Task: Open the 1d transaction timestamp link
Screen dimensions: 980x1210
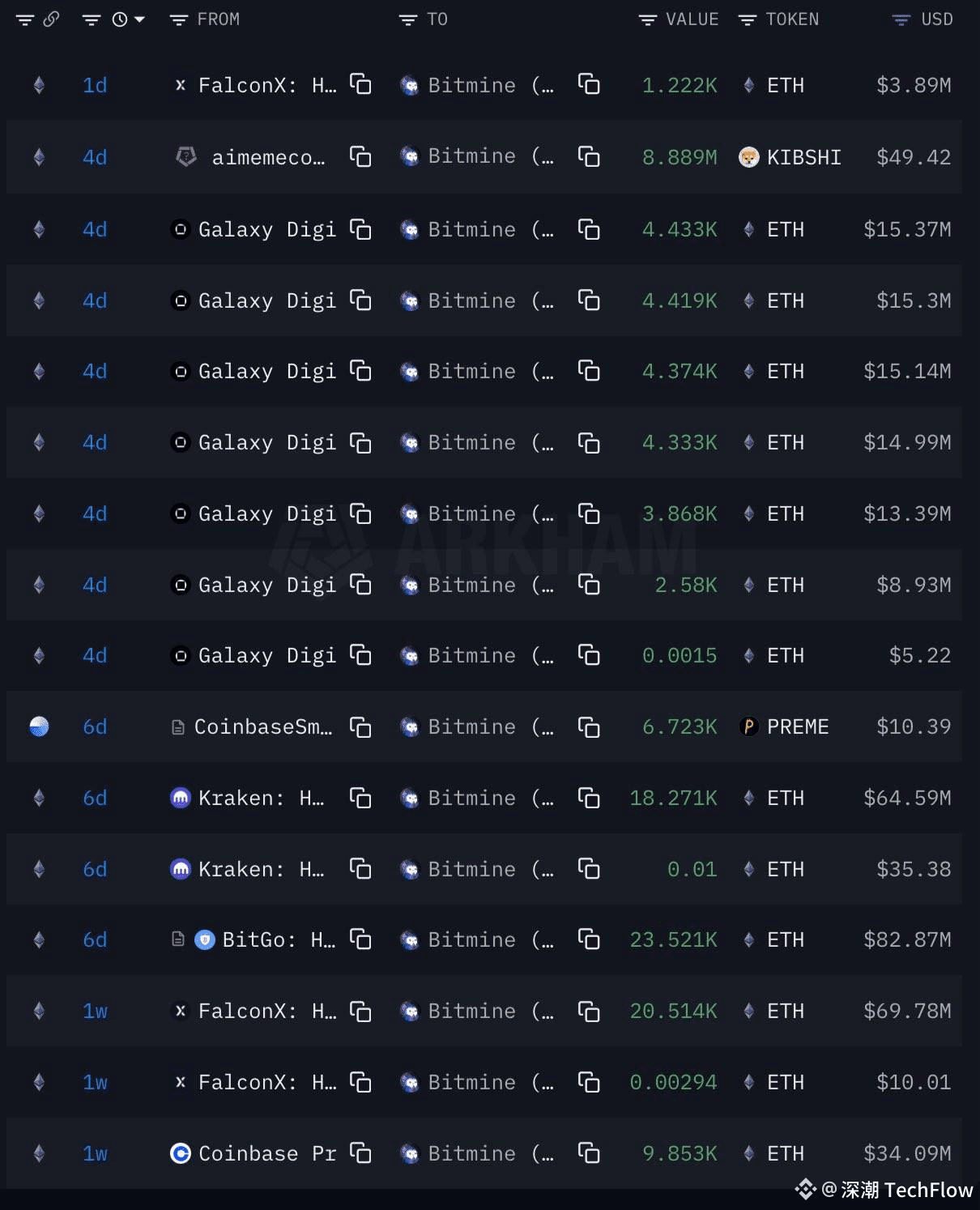Action: (x=95, y=85)
